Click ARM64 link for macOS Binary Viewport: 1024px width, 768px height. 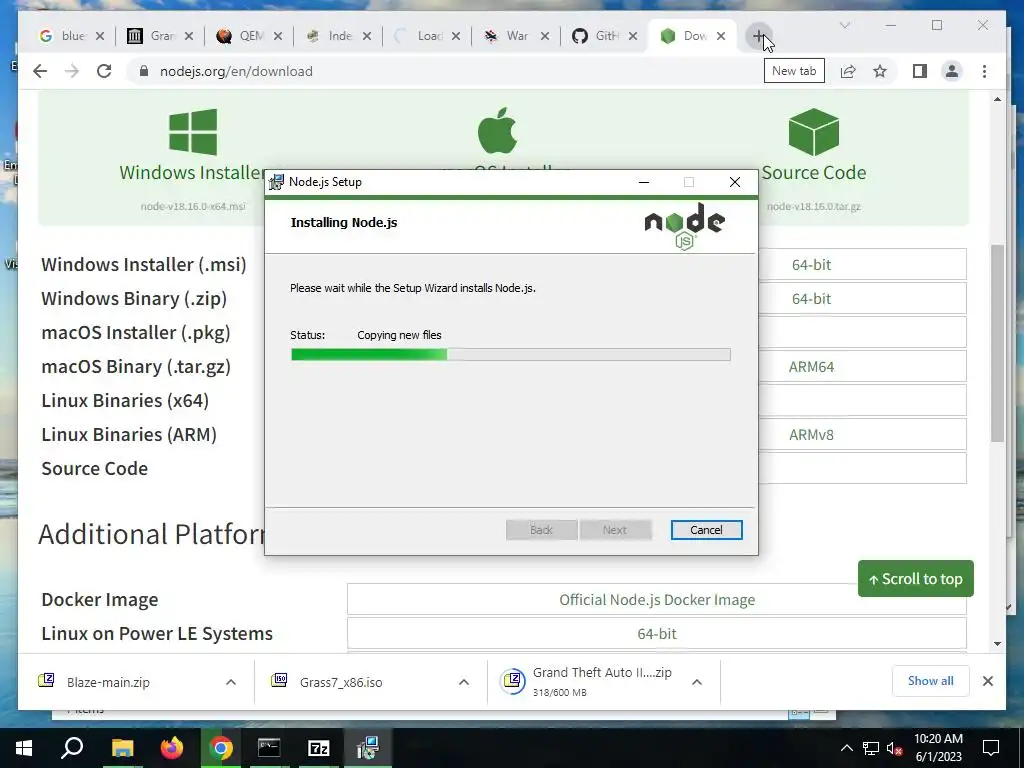[811, 366]
